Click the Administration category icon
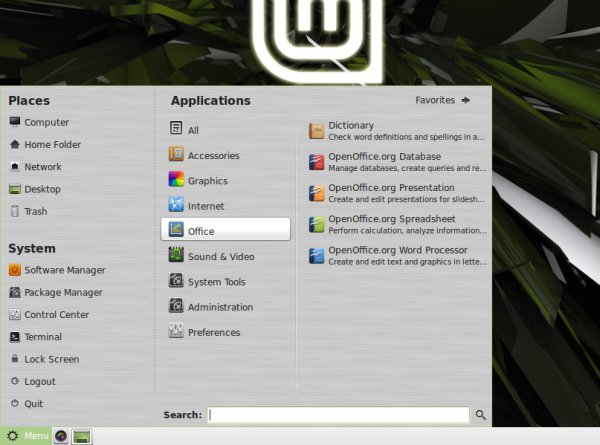 [176, 305]
